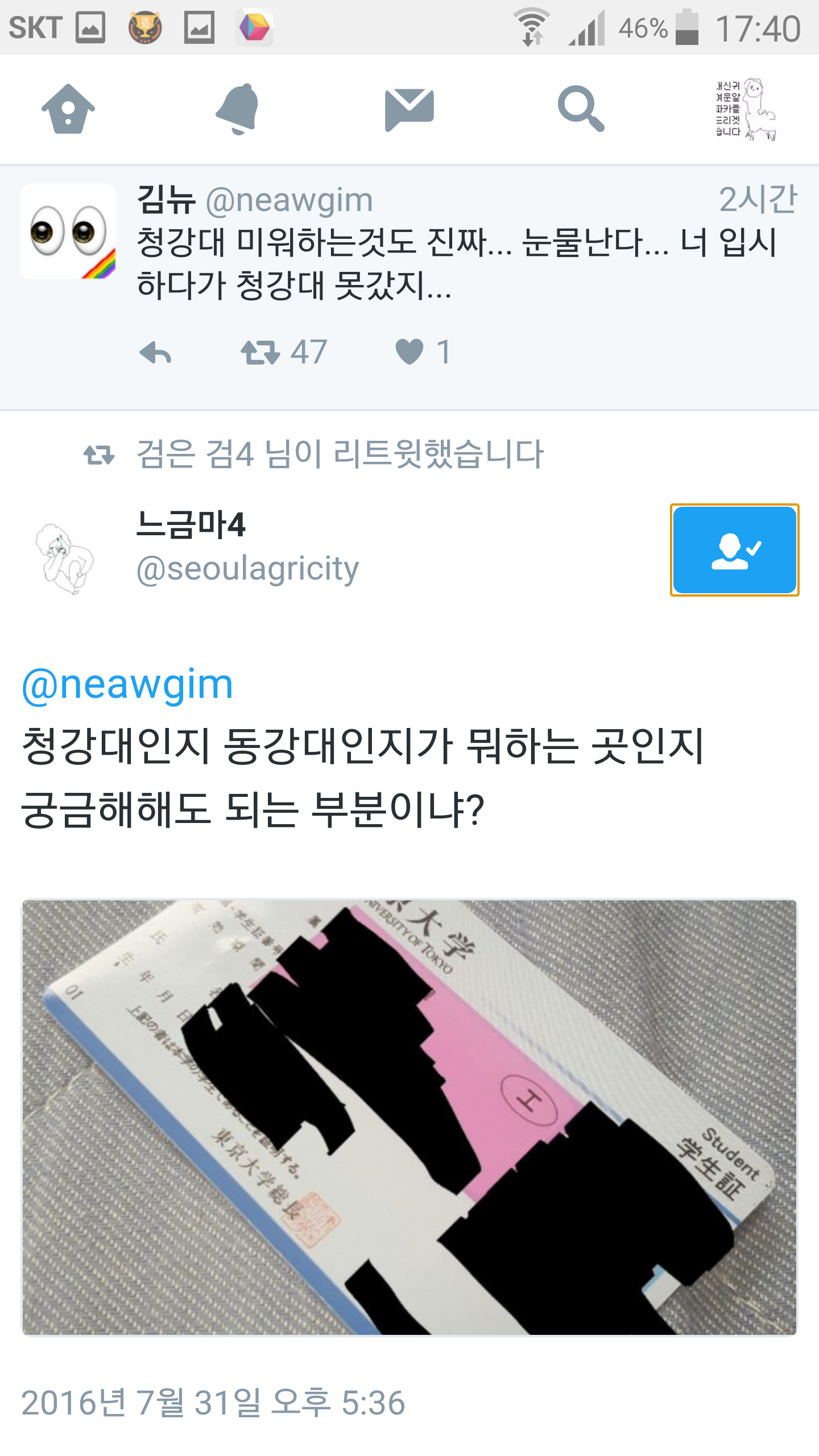
Task: Tap the @neawgim mention link
Action: coord(127,684)
